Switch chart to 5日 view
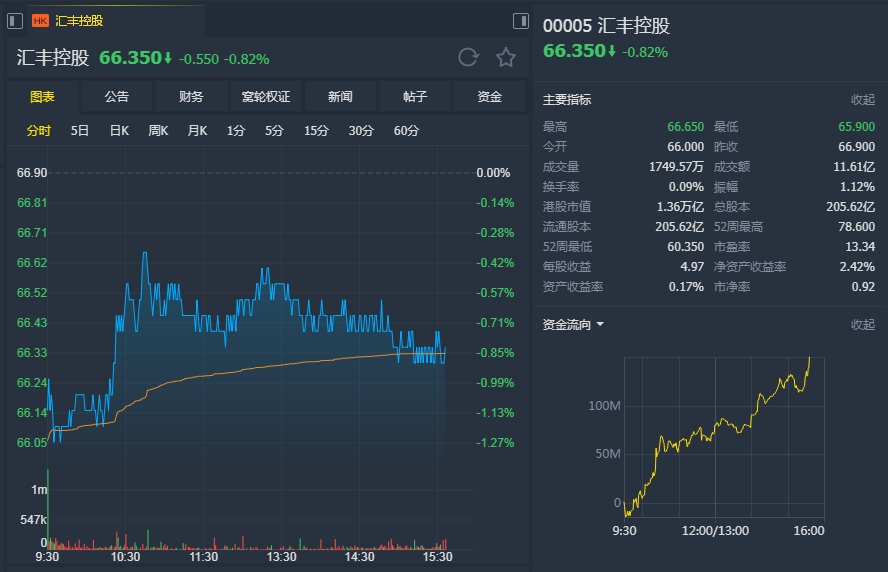This screenshot has width=888, height=572. click(x=80, y=131)
